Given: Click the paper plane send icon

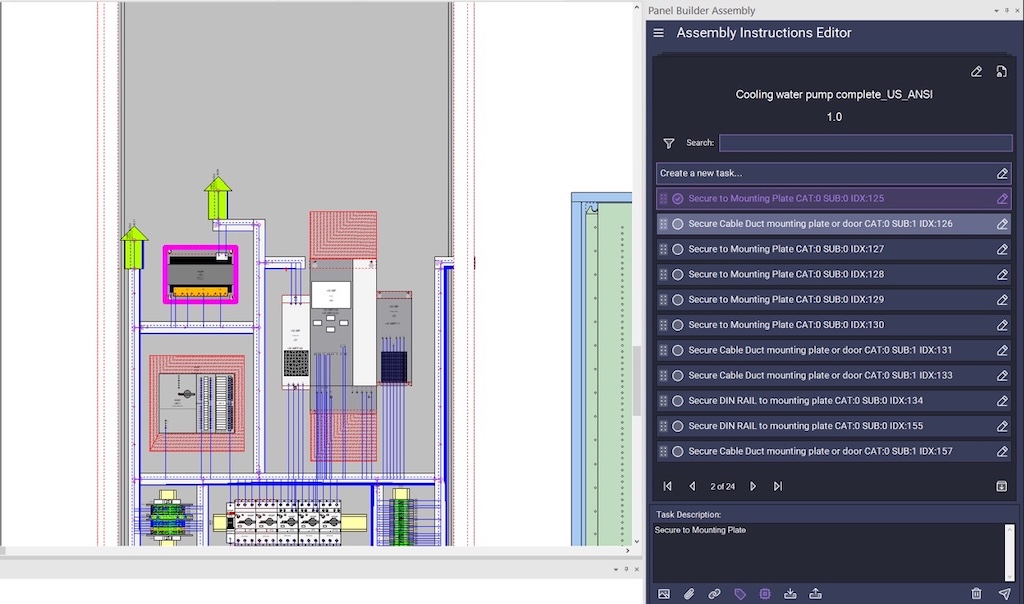Looking at the screenshot, I should click(x=1004, y=594).
